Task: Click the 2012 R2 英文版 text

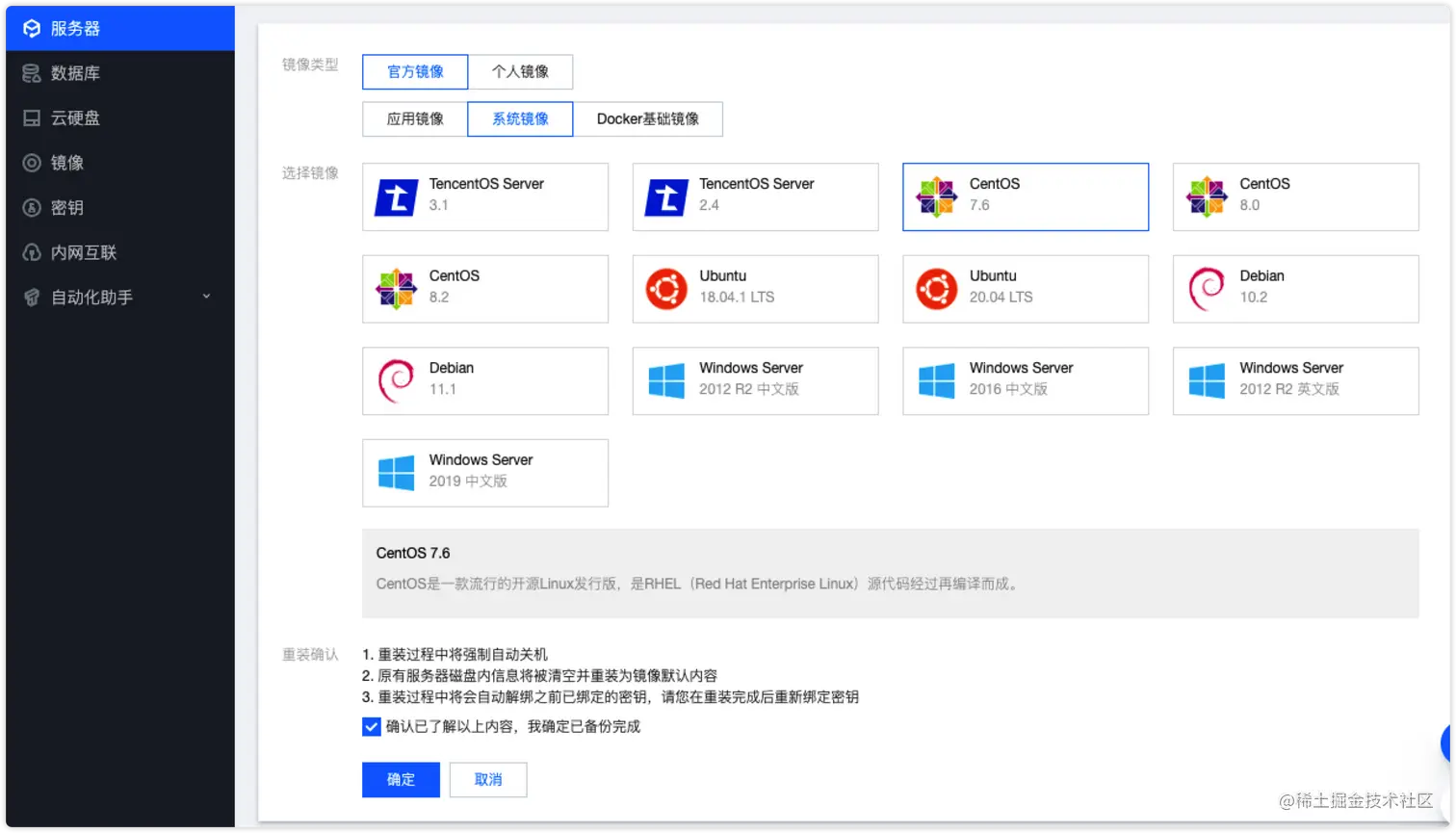Action: 1289,390
